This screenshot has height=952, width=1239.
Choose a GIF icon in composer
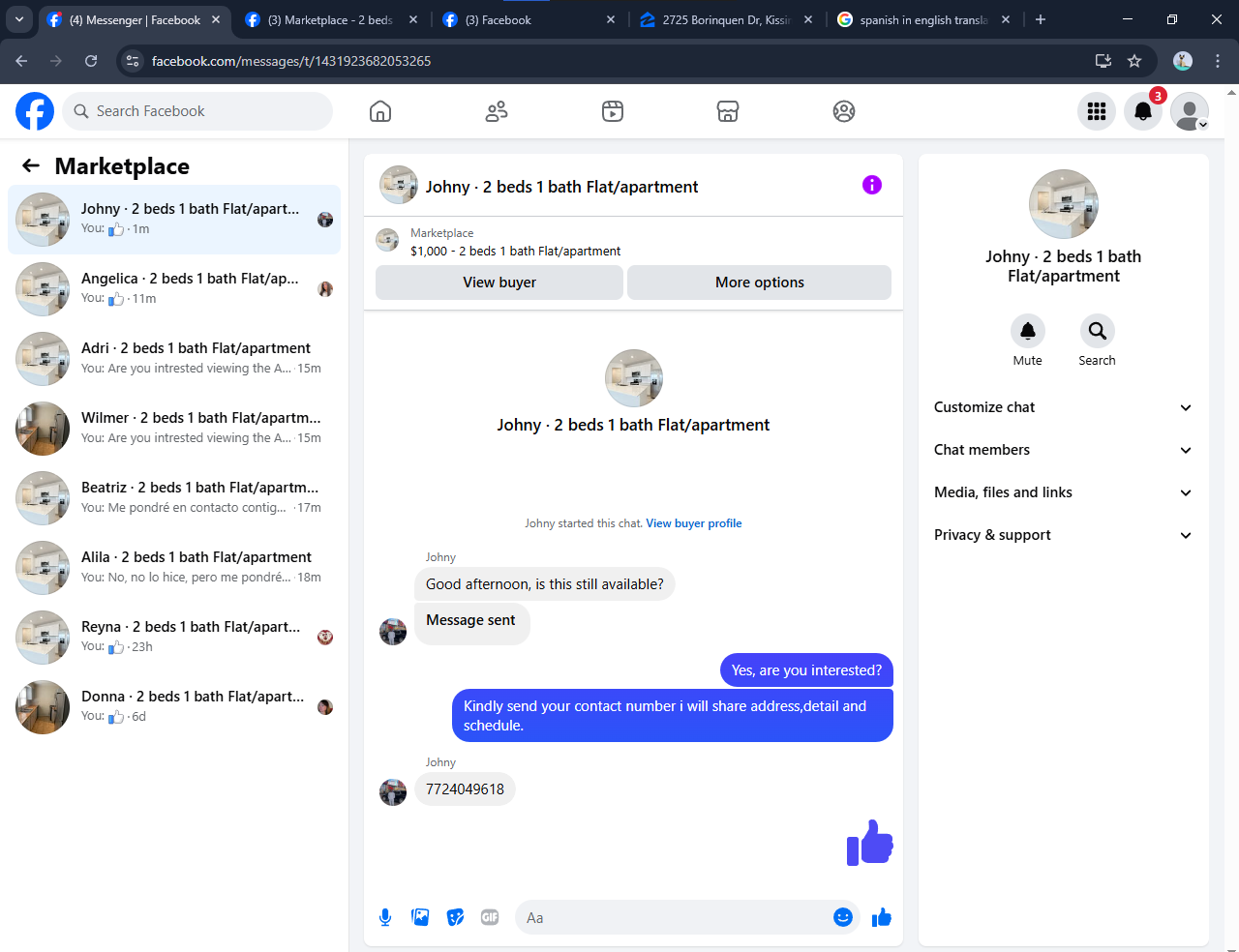tap(490, 917)
